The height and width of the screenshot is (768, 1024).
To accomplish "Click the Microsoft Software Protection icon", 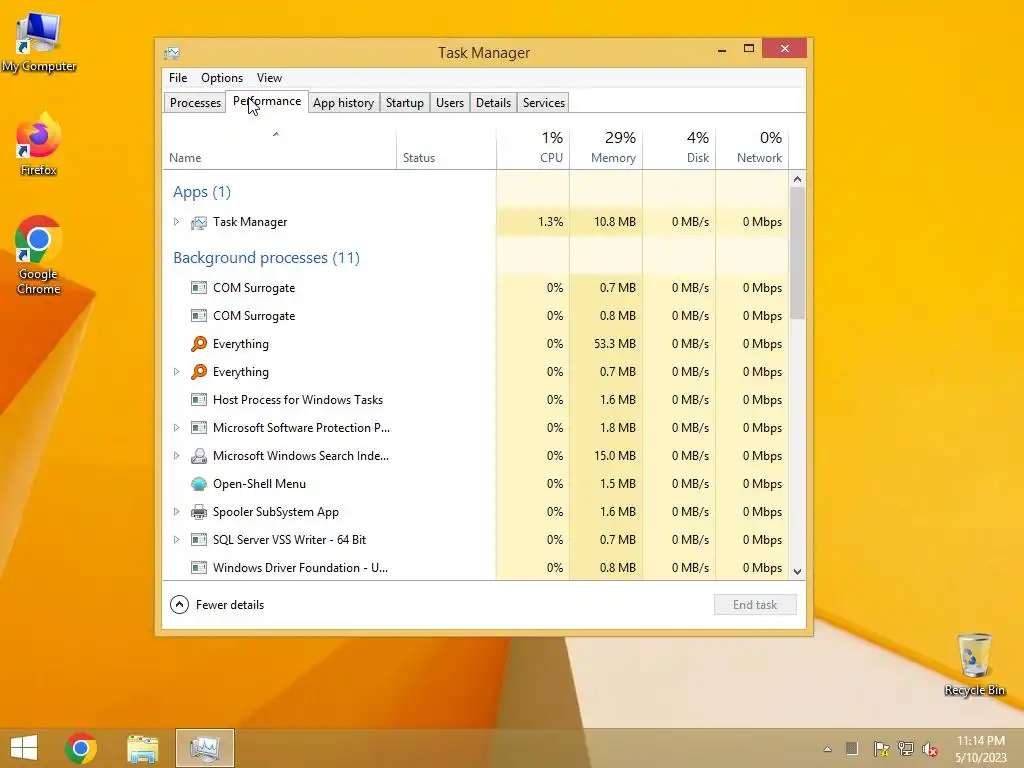I will click(x=199, y=428).
